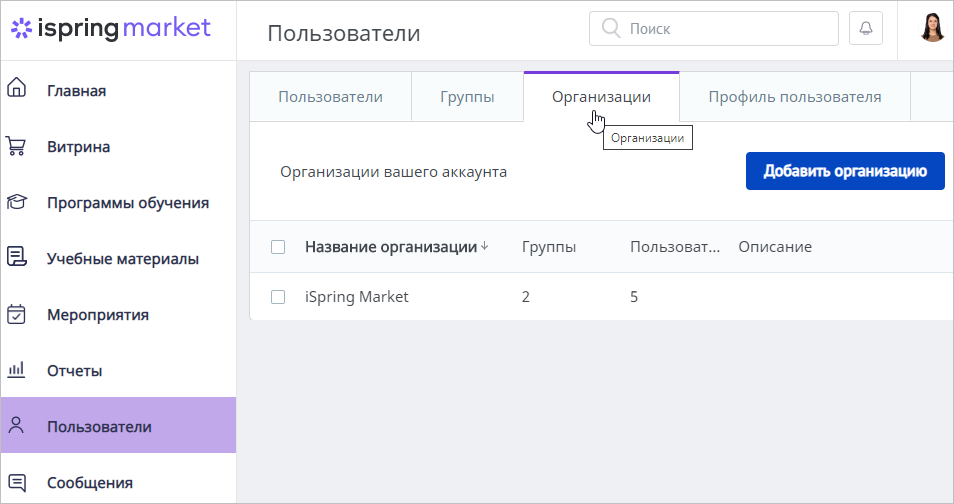954x504 pixels.
Task: Click the chat bubble icon beside Сообщения
Action: coord(16,483)
